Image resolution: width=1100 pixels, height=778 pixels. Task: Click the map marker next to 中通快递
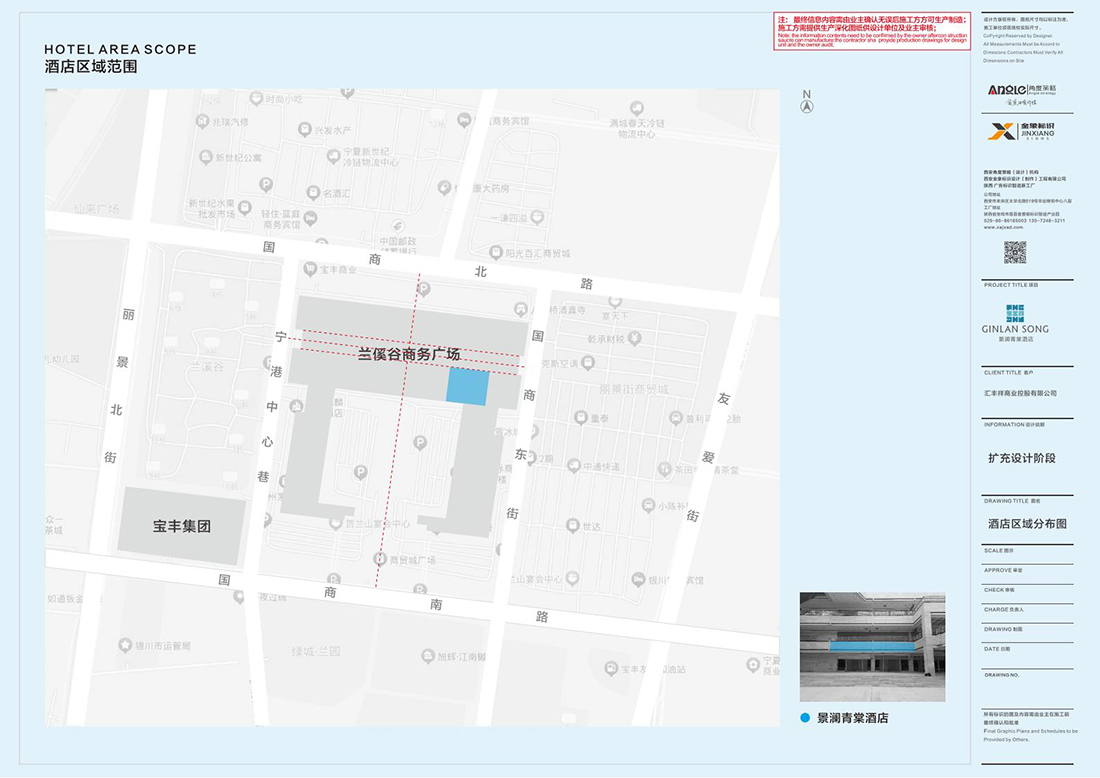pos(572,466)
